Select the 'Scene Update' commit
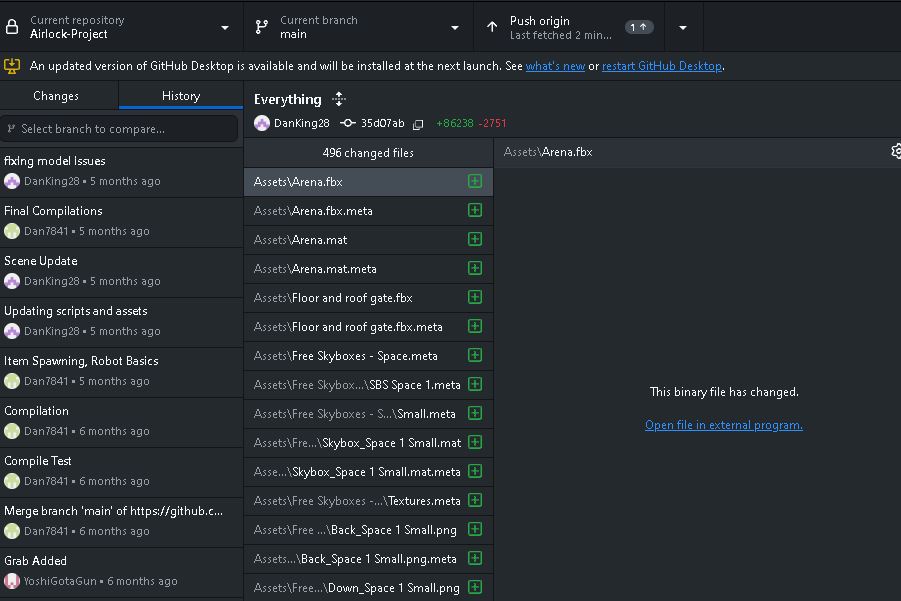Screen dimensions: 901x601 pyautogui.click(x=122, y=271)
